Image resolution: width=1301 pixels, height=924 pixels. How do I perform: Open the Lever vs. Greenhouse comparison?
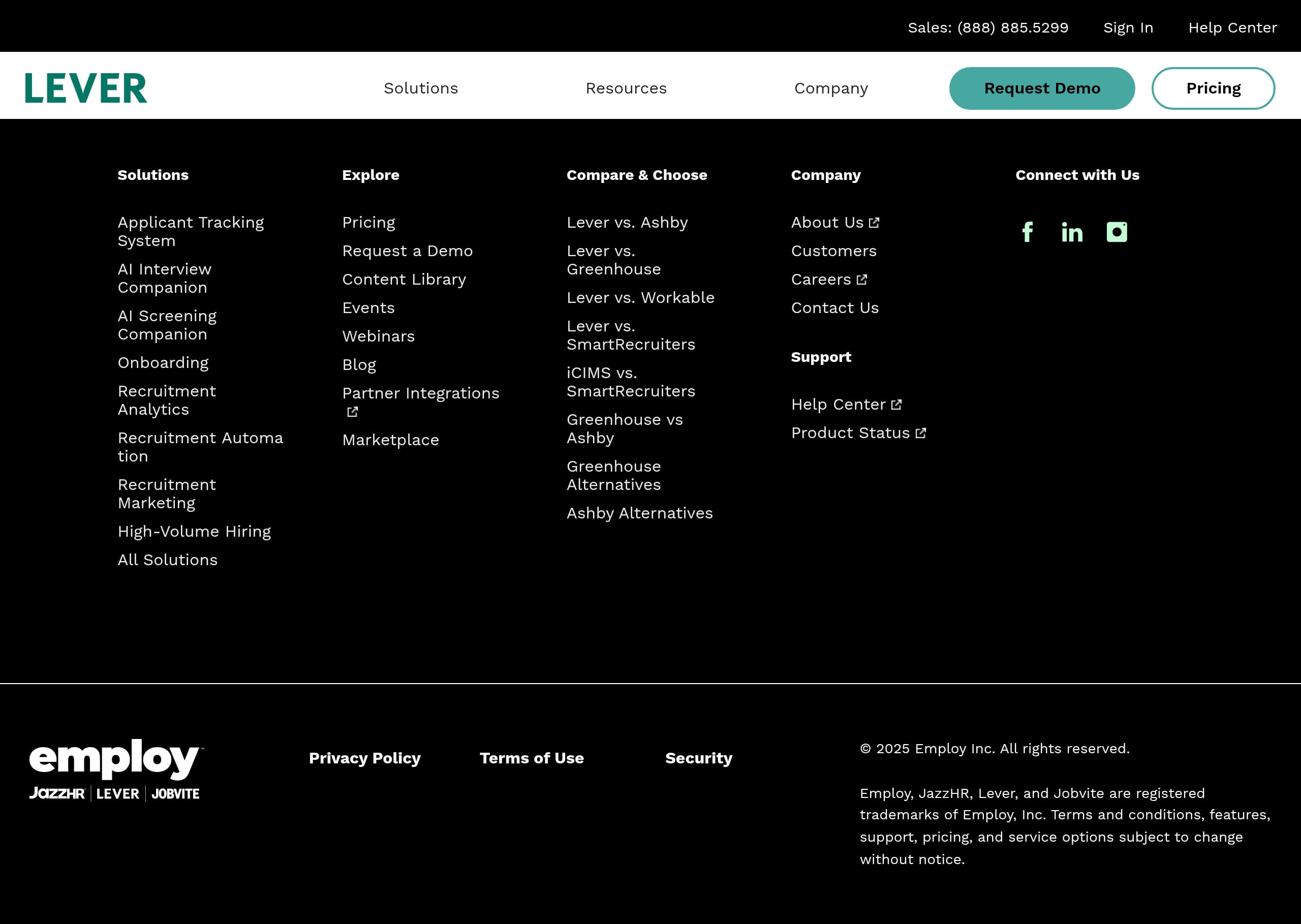[x=613, y=260]
